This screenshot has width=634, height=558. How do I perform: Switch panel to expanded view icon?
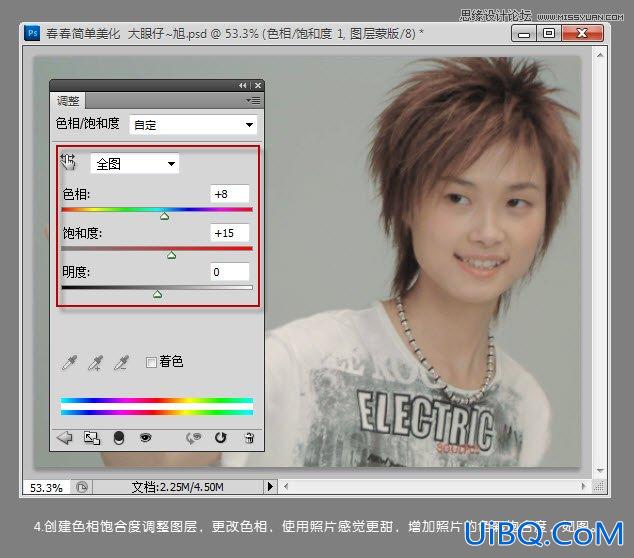[92, 438]
